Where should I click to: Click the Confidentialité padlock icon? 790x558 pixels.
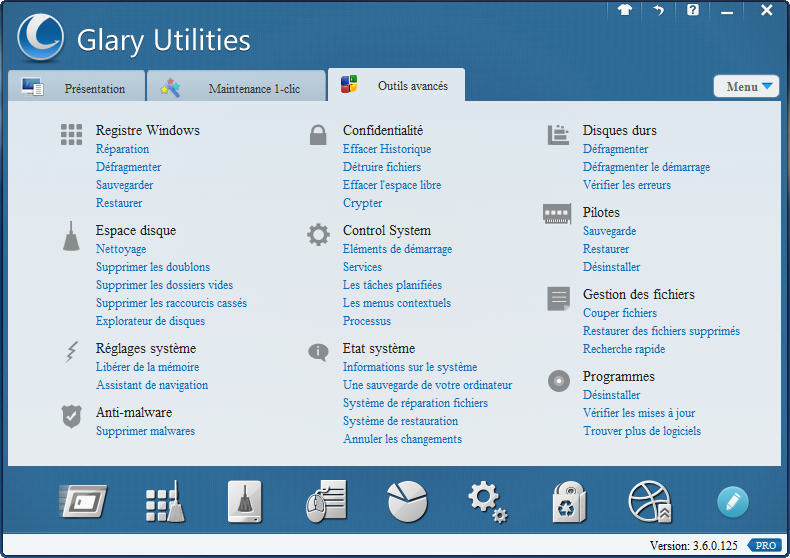click(x=318, y=134)
